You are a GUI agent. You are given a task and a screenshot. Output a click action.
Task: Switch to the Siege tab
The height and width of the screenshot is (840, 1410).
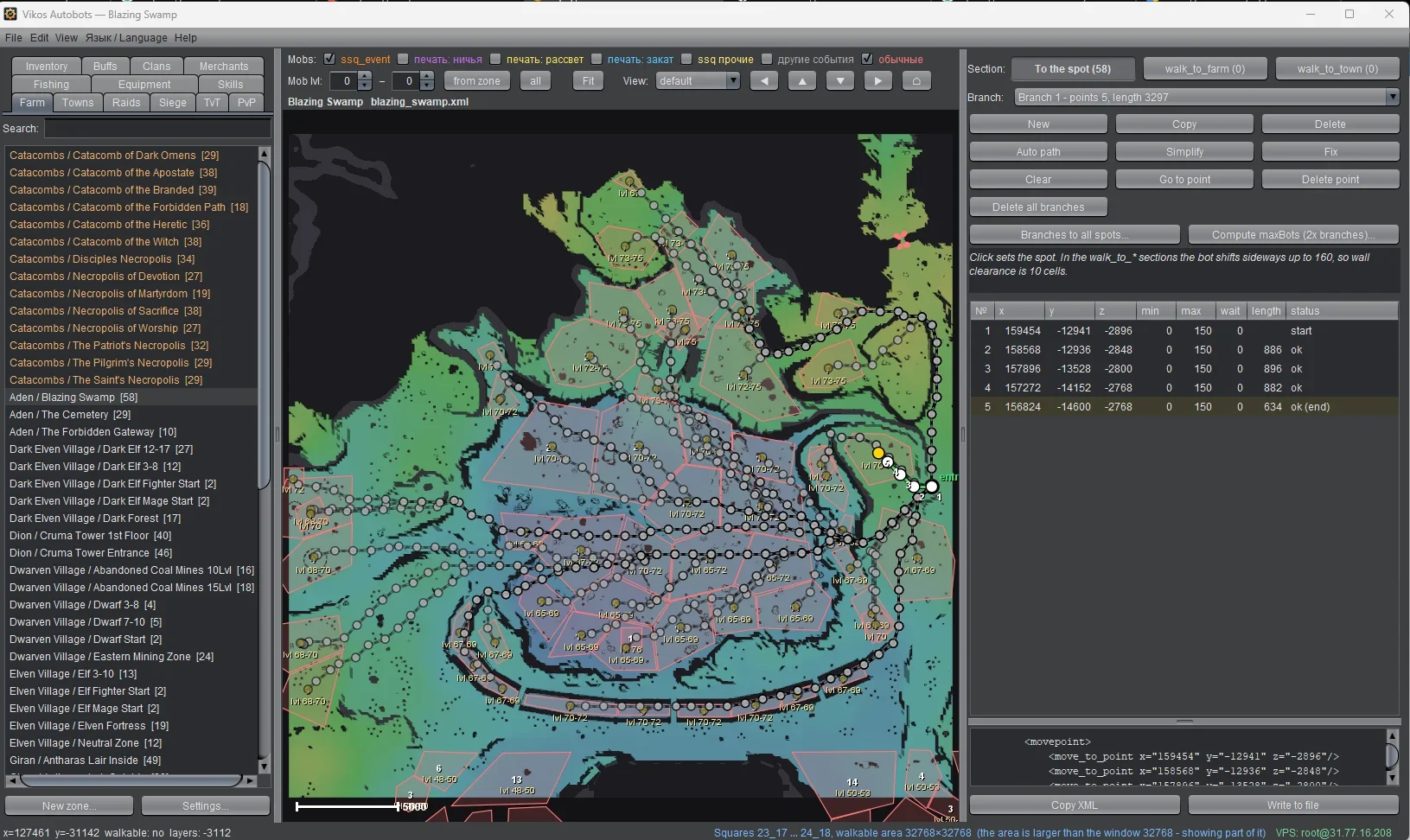coord(173,103)
